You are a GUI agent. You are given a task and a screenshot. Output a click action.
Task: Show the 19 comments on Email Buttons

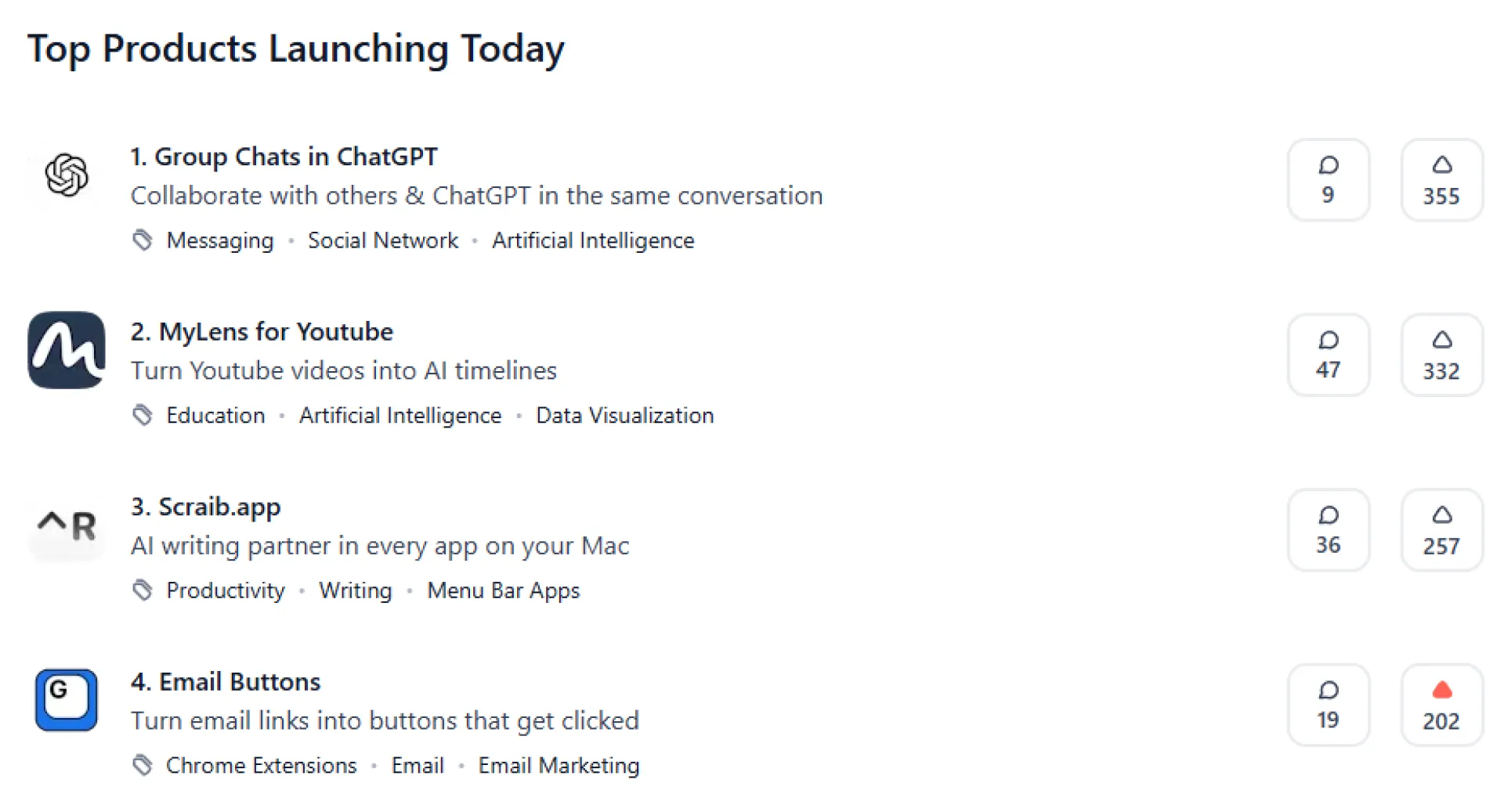[1328, 705]
